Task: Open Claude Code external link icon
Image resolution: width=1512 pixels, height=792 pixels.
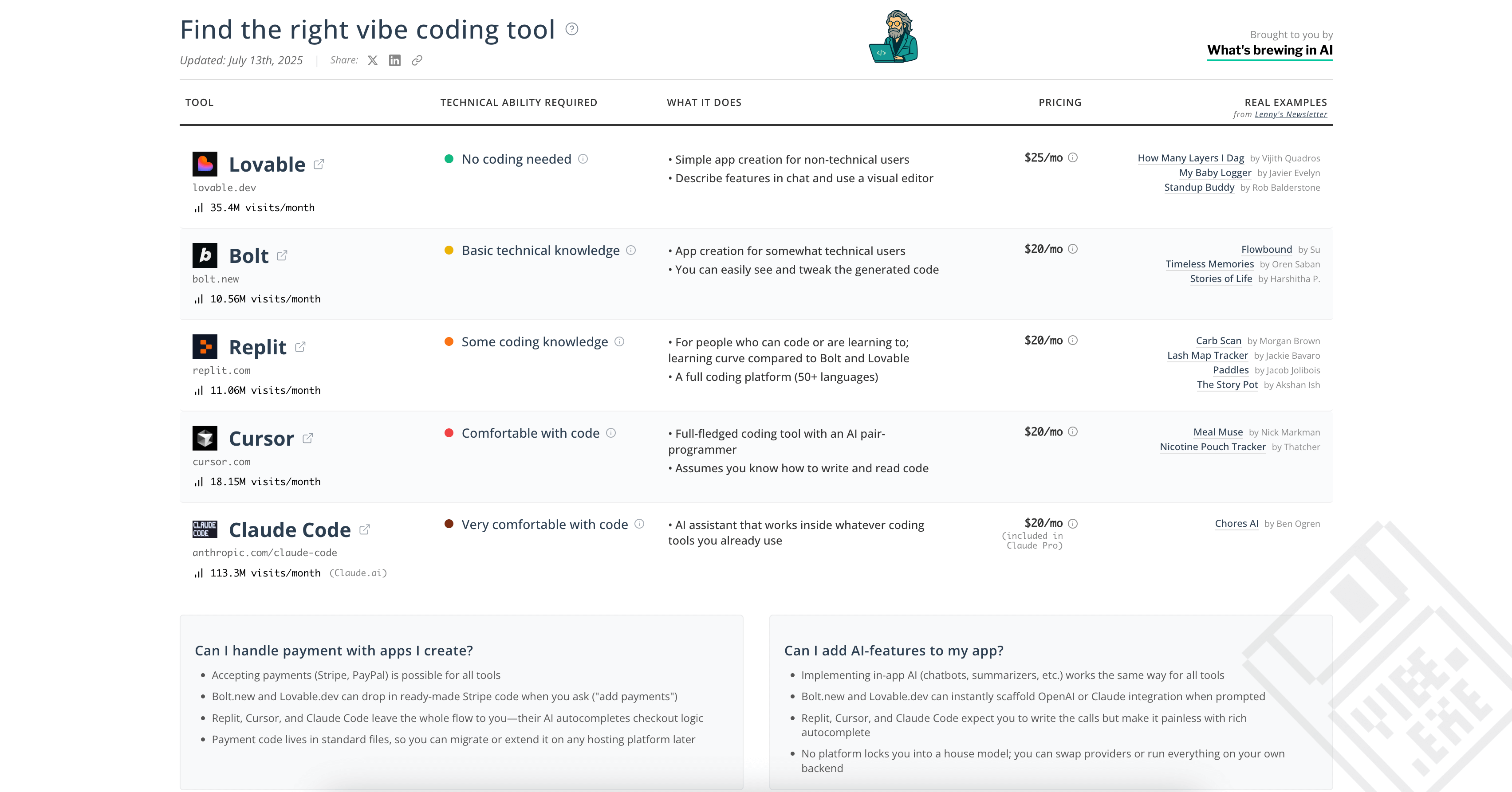Action: (x=365, y=529)
